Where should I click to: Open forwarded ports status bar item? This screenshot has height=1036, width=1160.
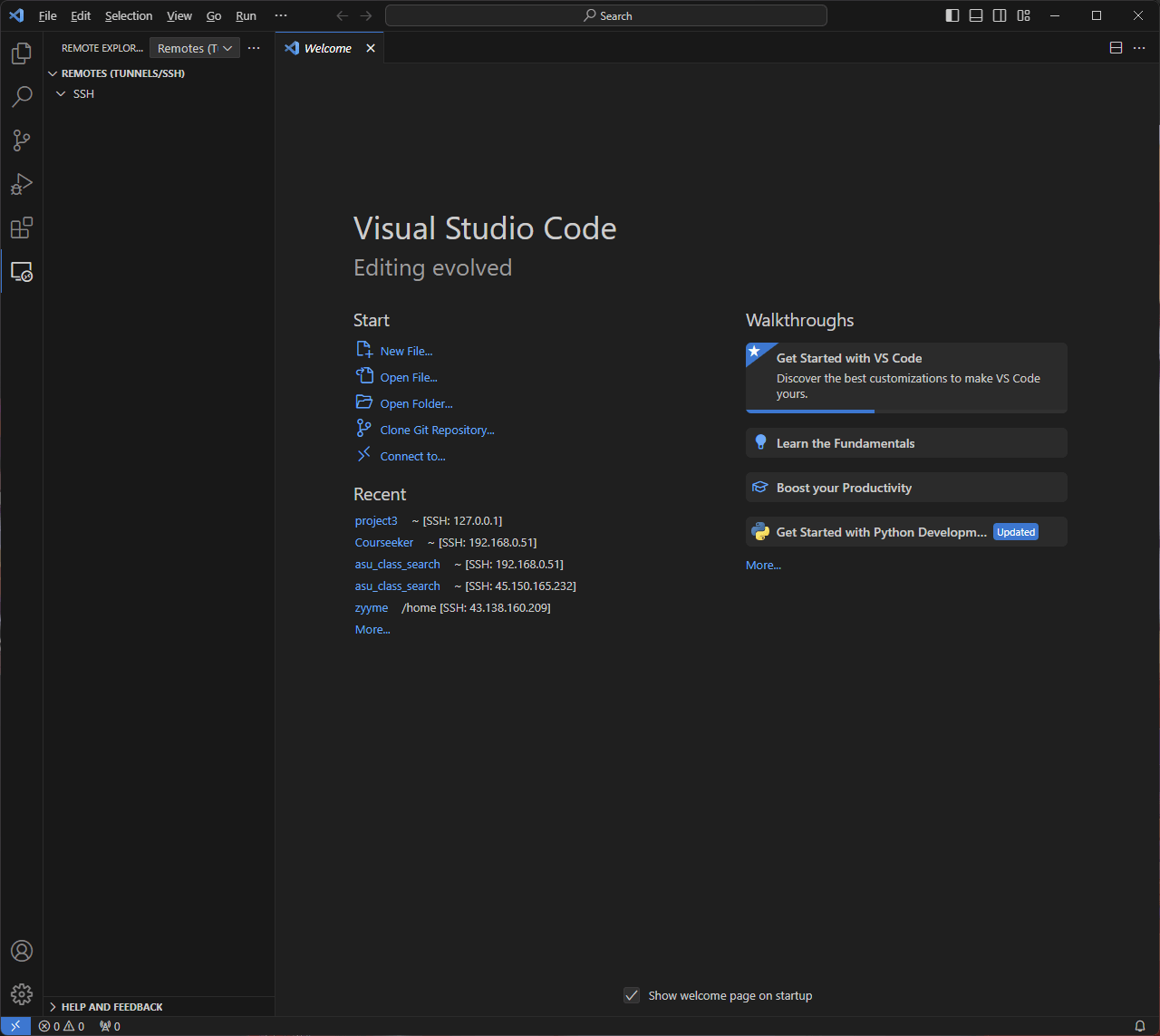pos(110,1026)
